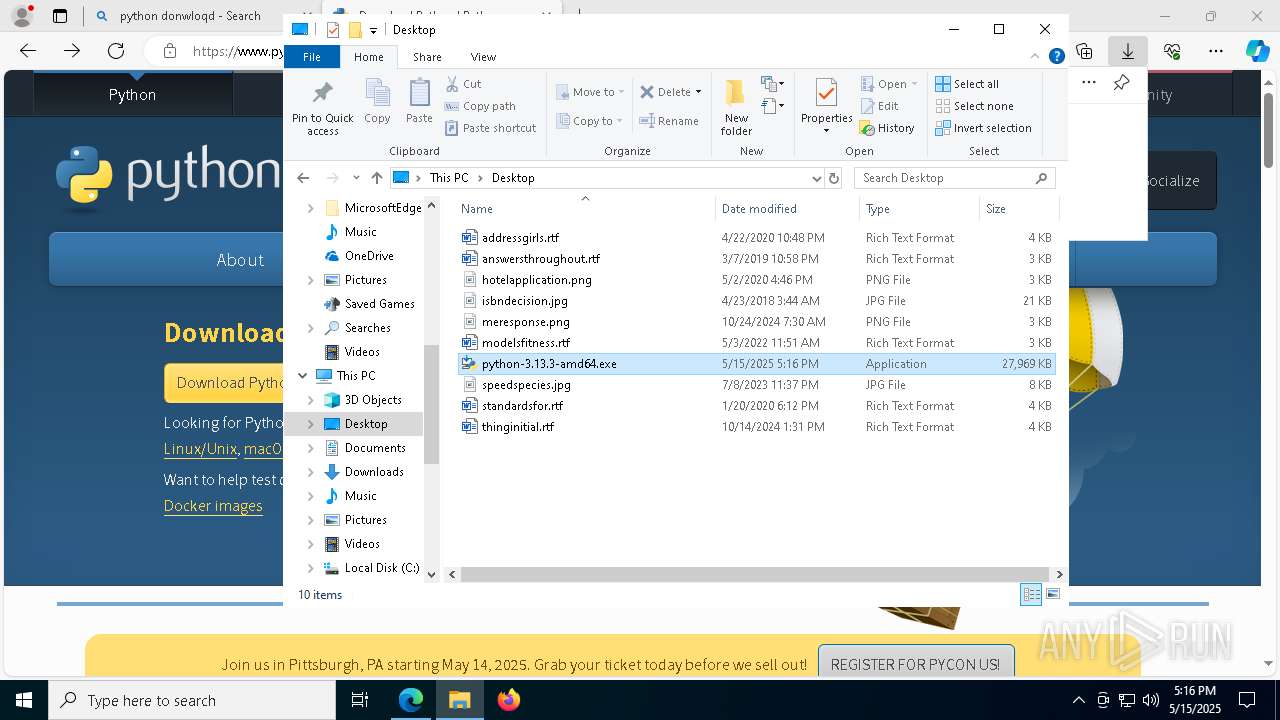Open Downloads in navigation pane

[374, 472]
